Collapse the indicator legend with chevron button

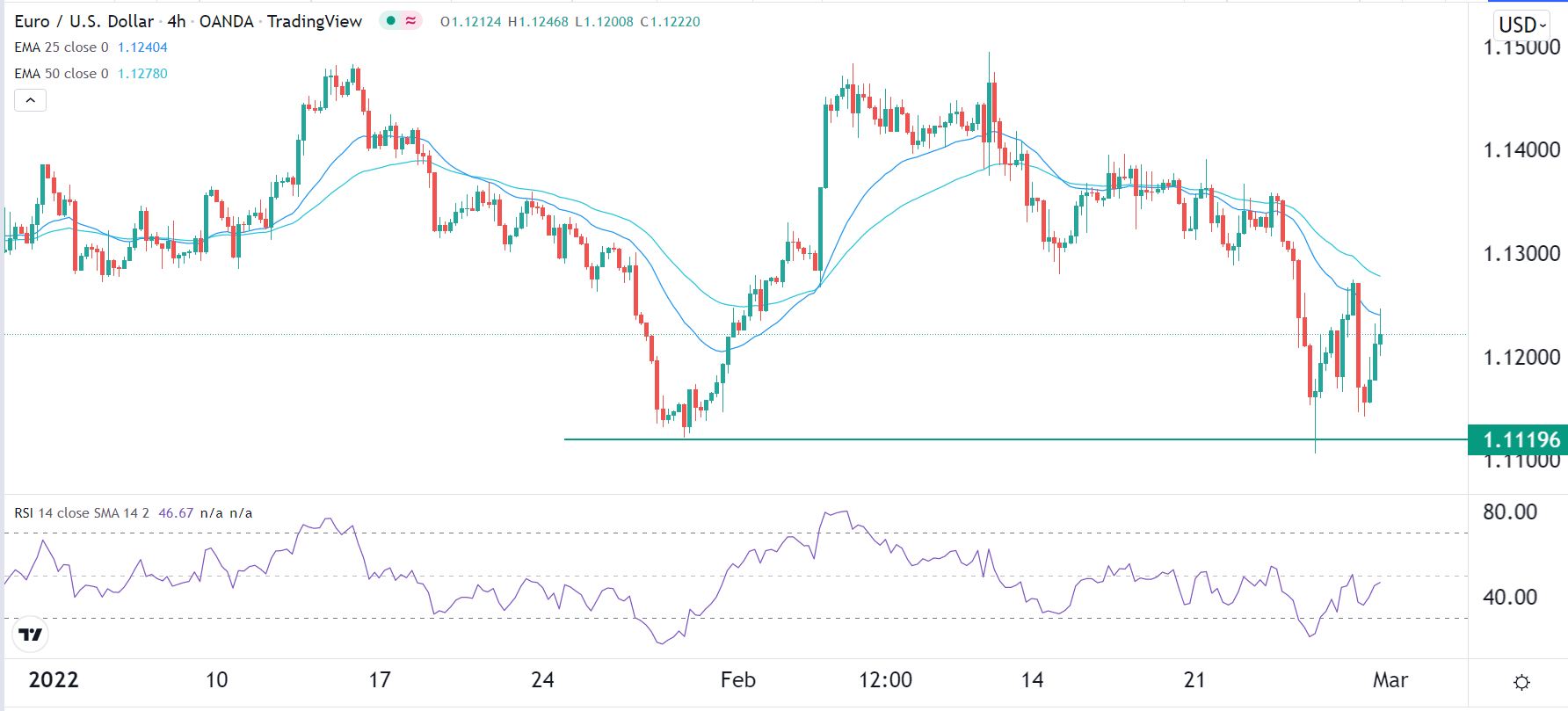click(30, 100)
